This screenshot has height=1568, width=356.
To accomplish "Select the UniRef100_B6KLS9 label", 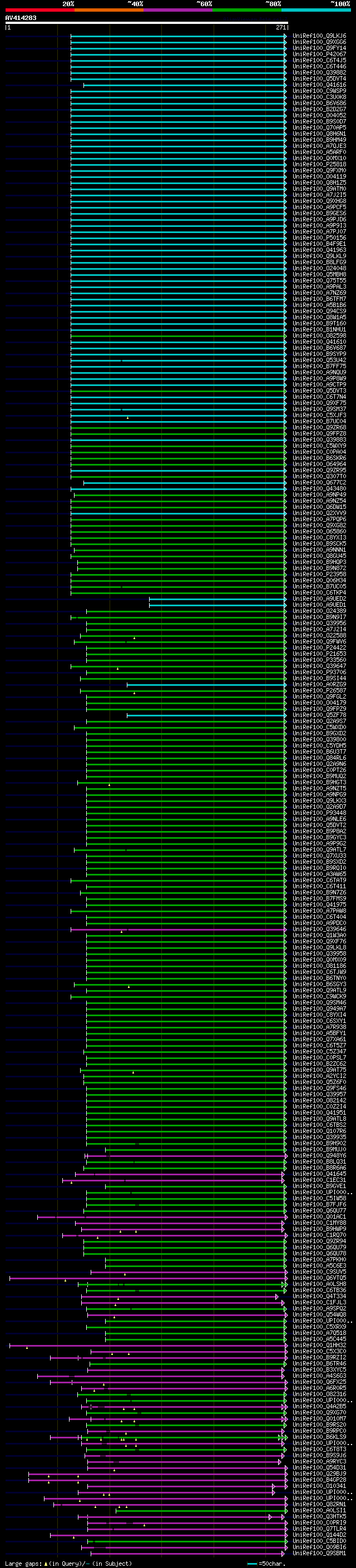I will point(319,1437).
